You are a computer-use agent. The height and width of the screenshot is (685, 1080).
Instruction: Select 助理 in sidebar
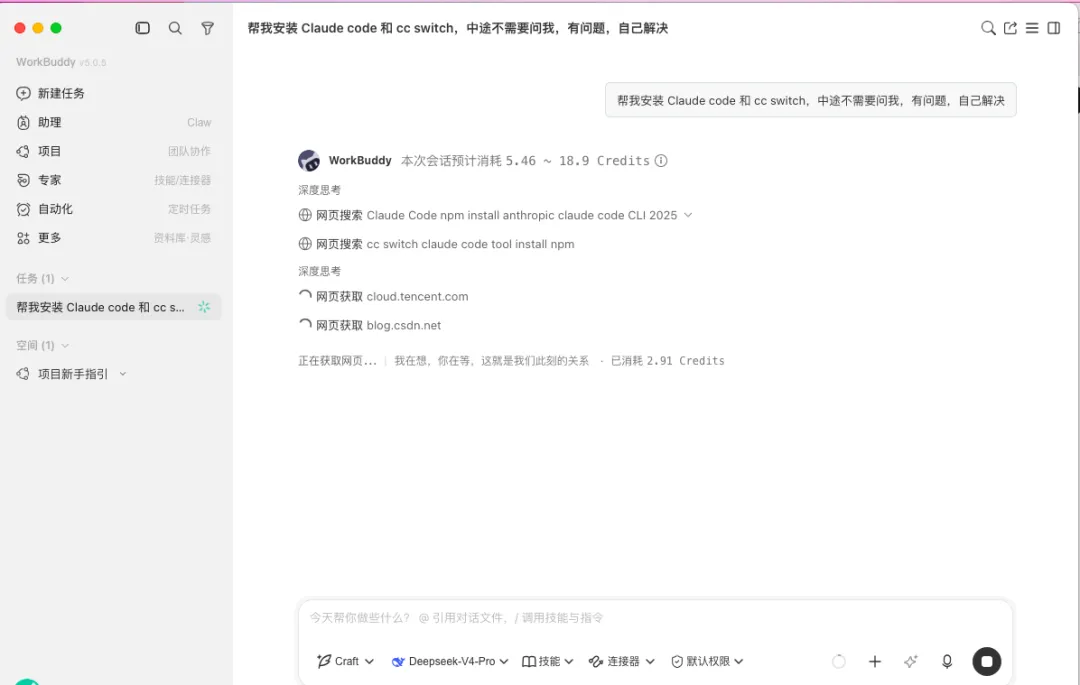(114, 123)
